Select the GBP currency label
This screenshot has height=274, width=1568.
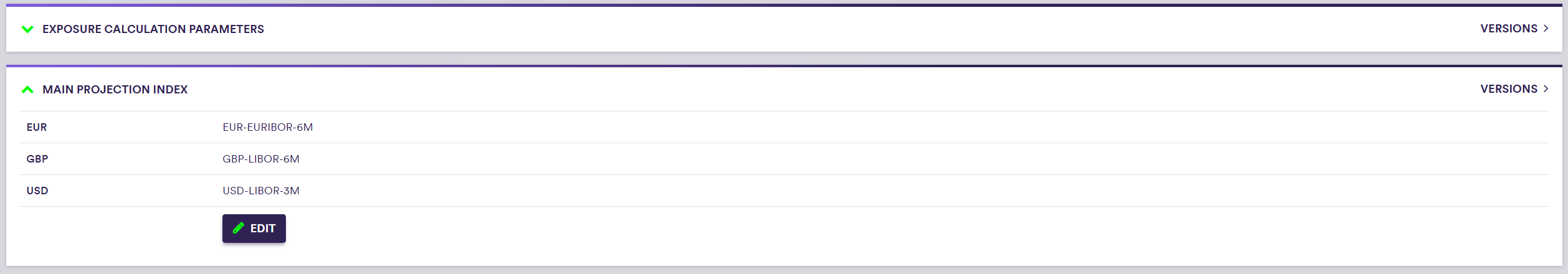37,159
